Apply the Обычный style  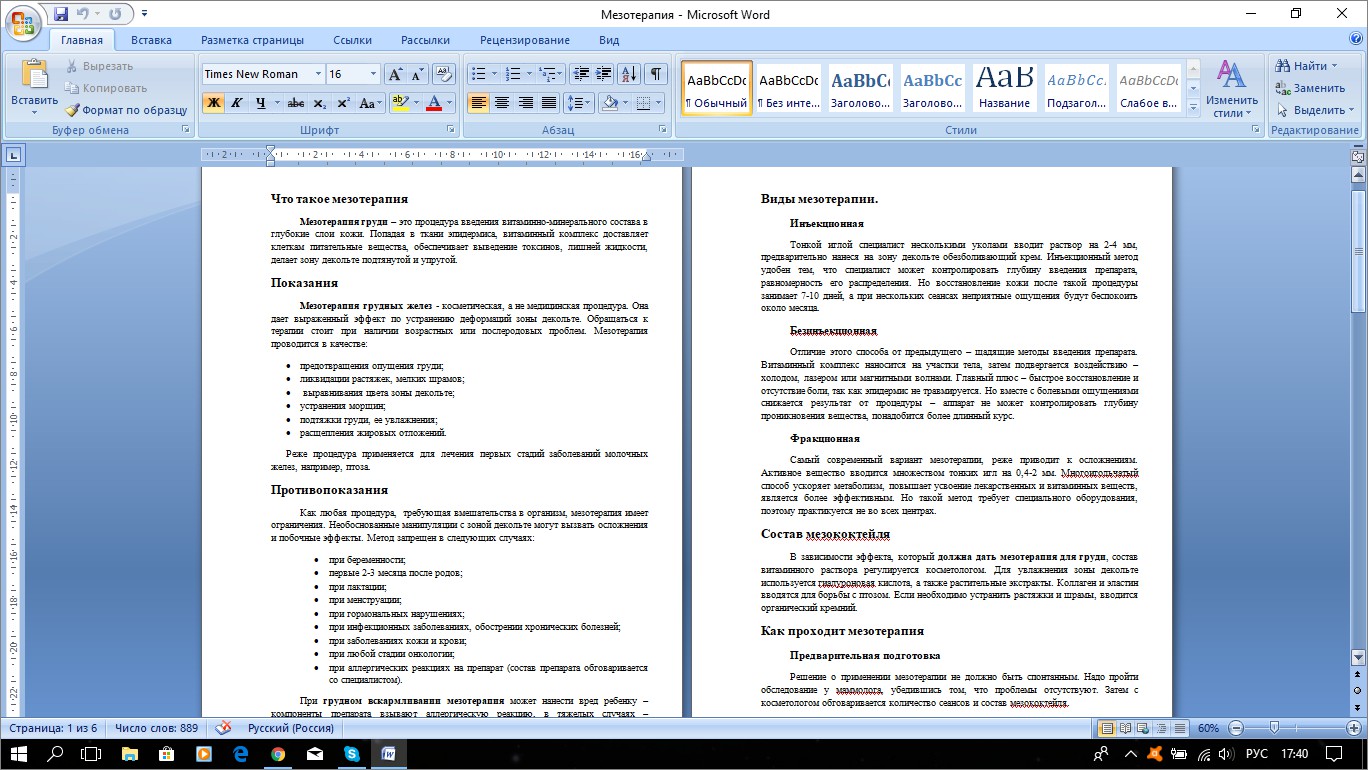tap(717, 88)
